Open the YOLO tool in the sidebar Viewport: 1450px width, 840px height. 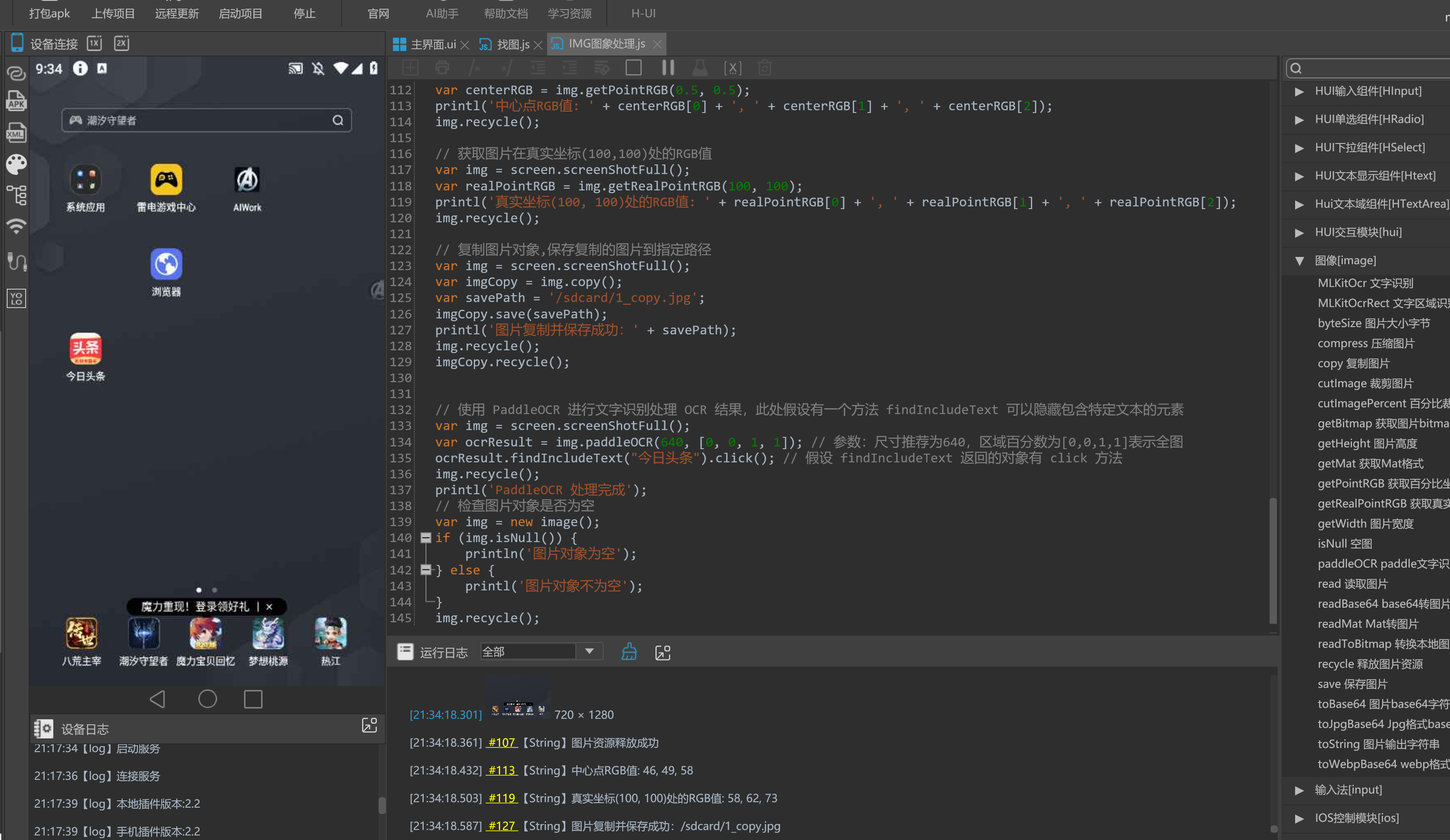click(16, 298)
